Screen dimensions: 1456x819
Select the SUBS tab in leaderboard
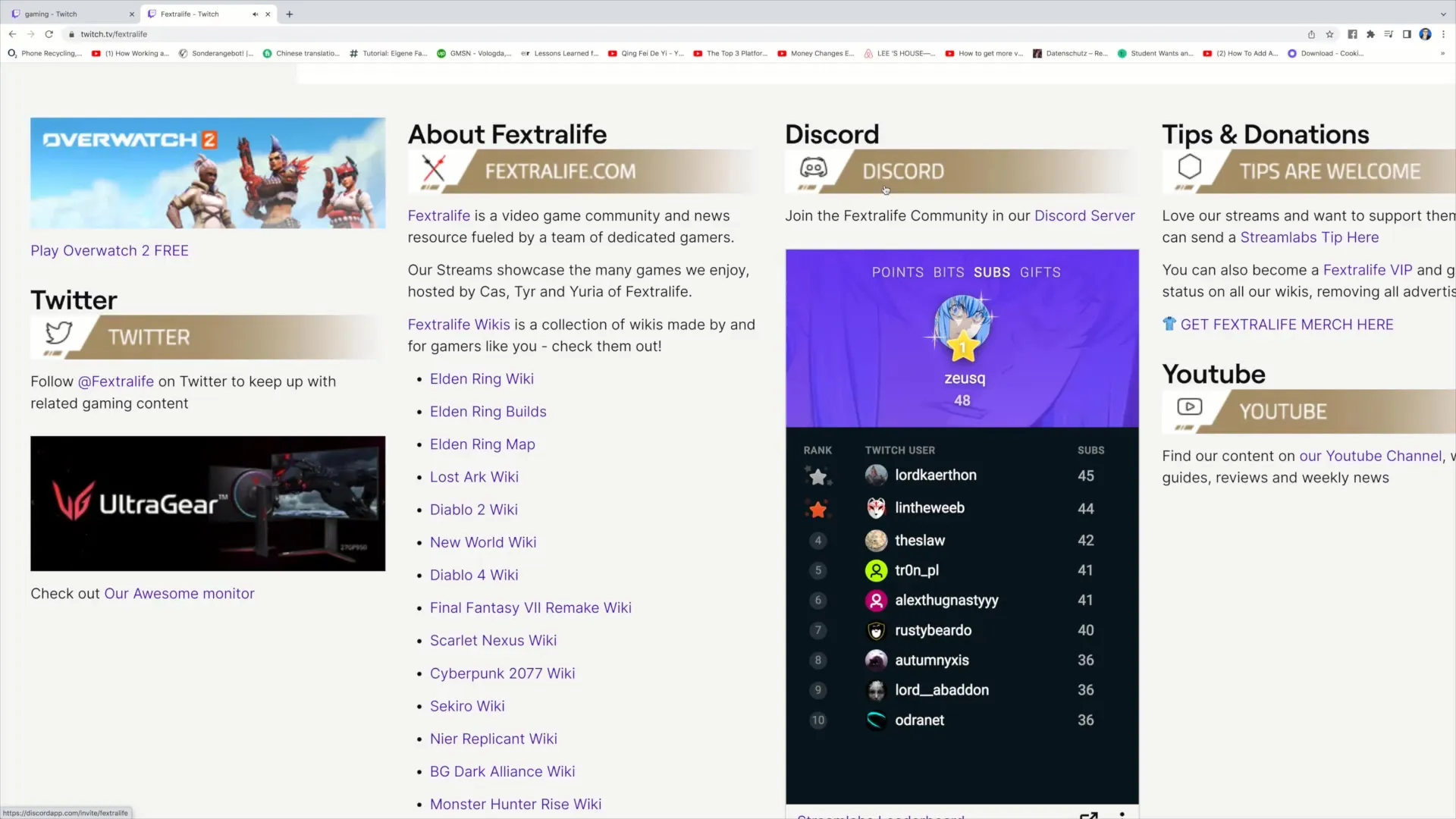click(x=990, y=272)
